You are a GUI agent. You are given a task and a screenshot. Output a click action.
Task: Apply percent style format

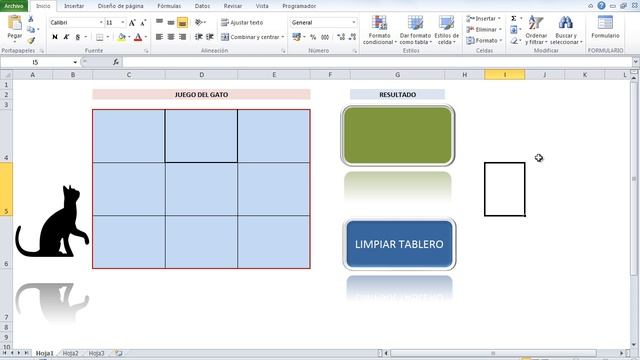tap(313, 37)
